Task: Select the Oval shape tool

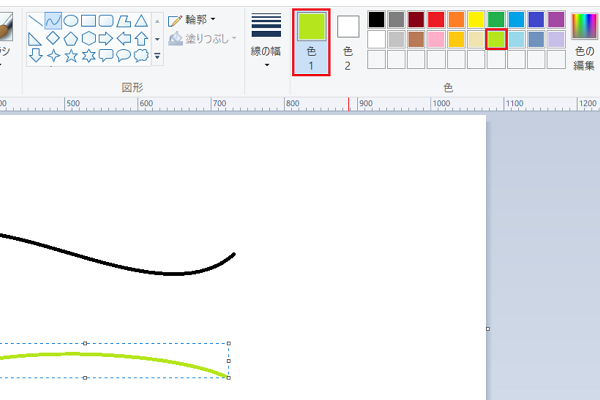Action: coord(70,21)
